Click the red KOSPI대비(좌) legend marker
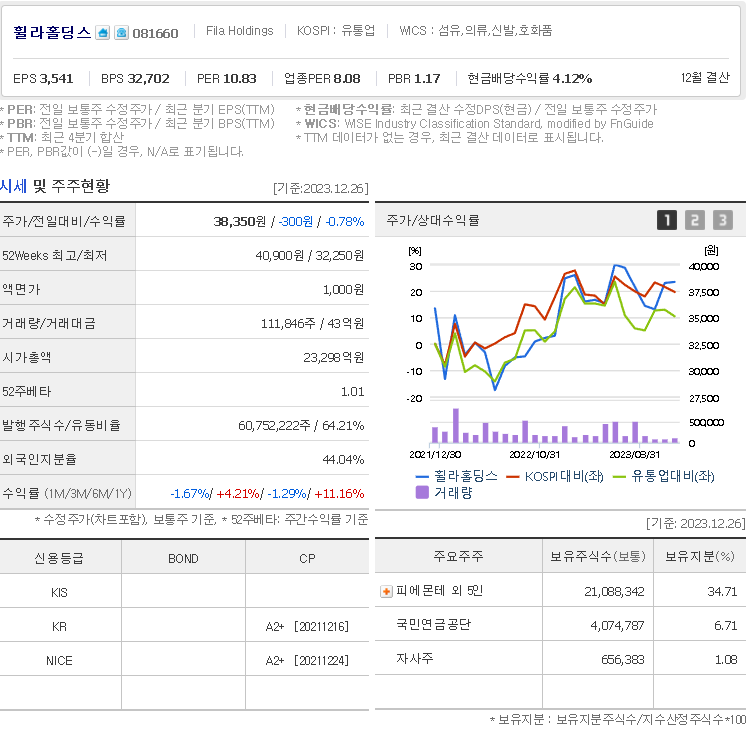The image size is (753, 729). (x=512, y=476)
